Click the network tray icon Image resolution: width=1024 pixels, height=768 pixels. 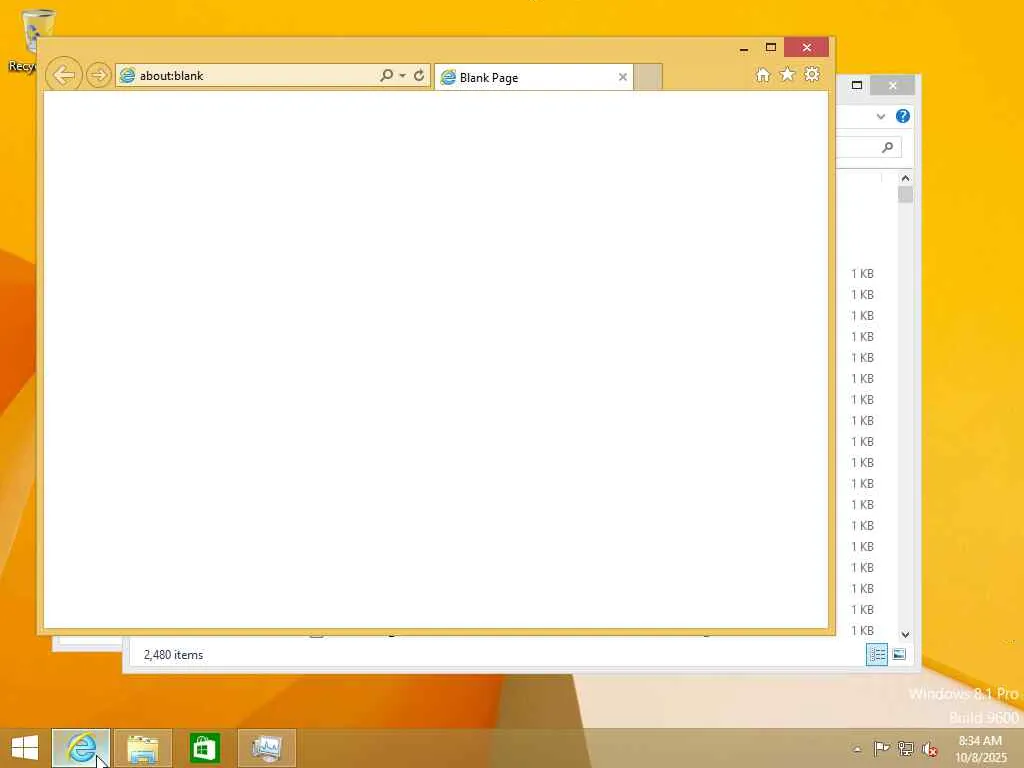tap(906, 748)
